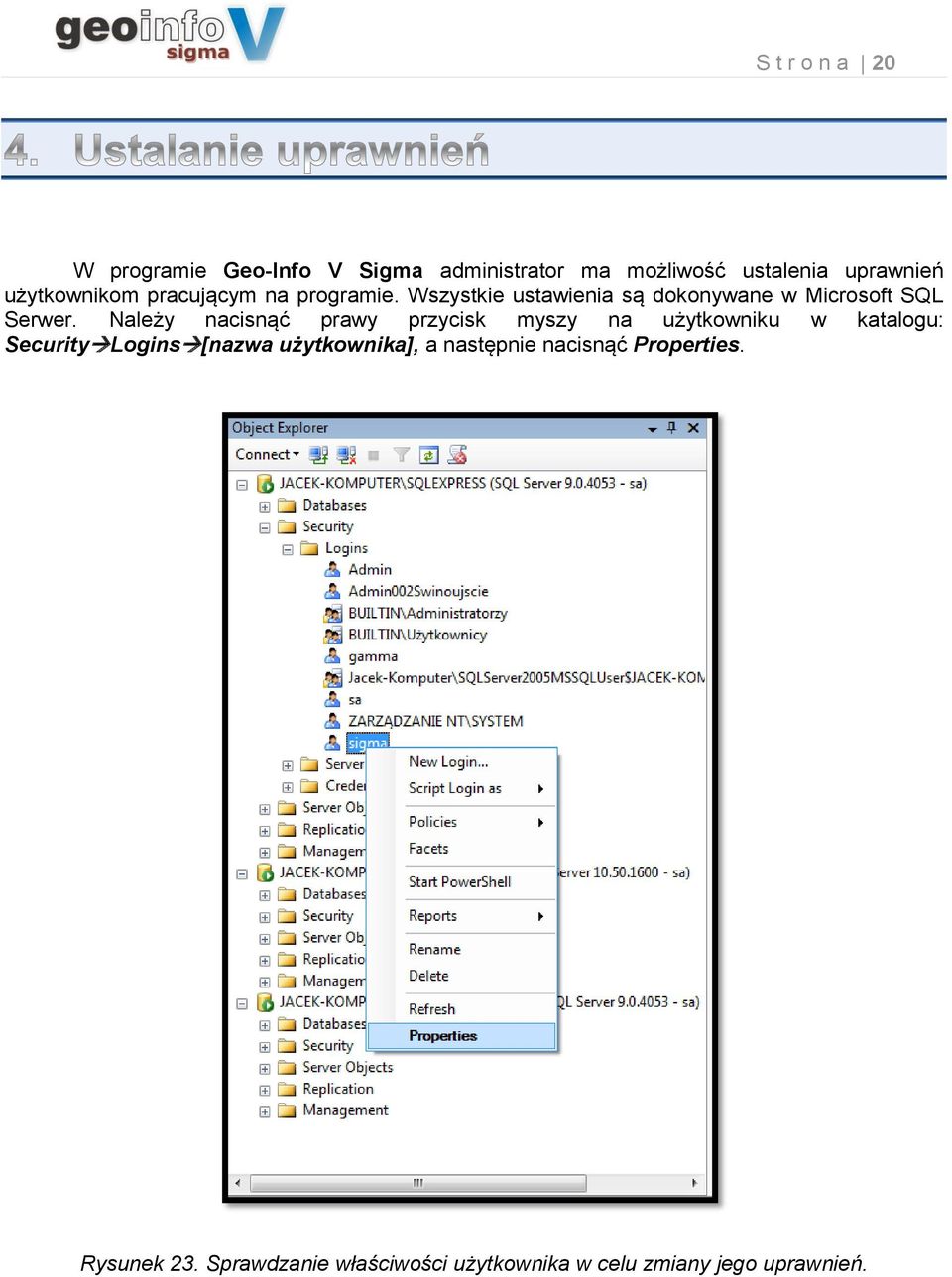Click the group icon beside Jacek-Komputer\SQLServer2005MSSQLUser

pos(333,678)
